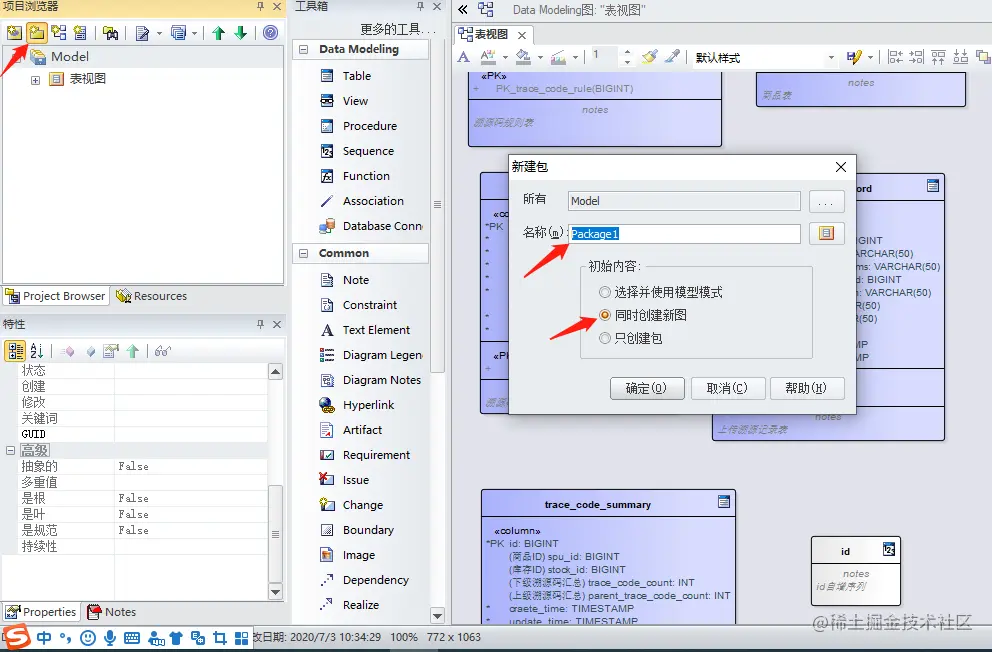Click the line color swatch icon
The height and width of the screenshot is (652, 992).
coord(559,58)
